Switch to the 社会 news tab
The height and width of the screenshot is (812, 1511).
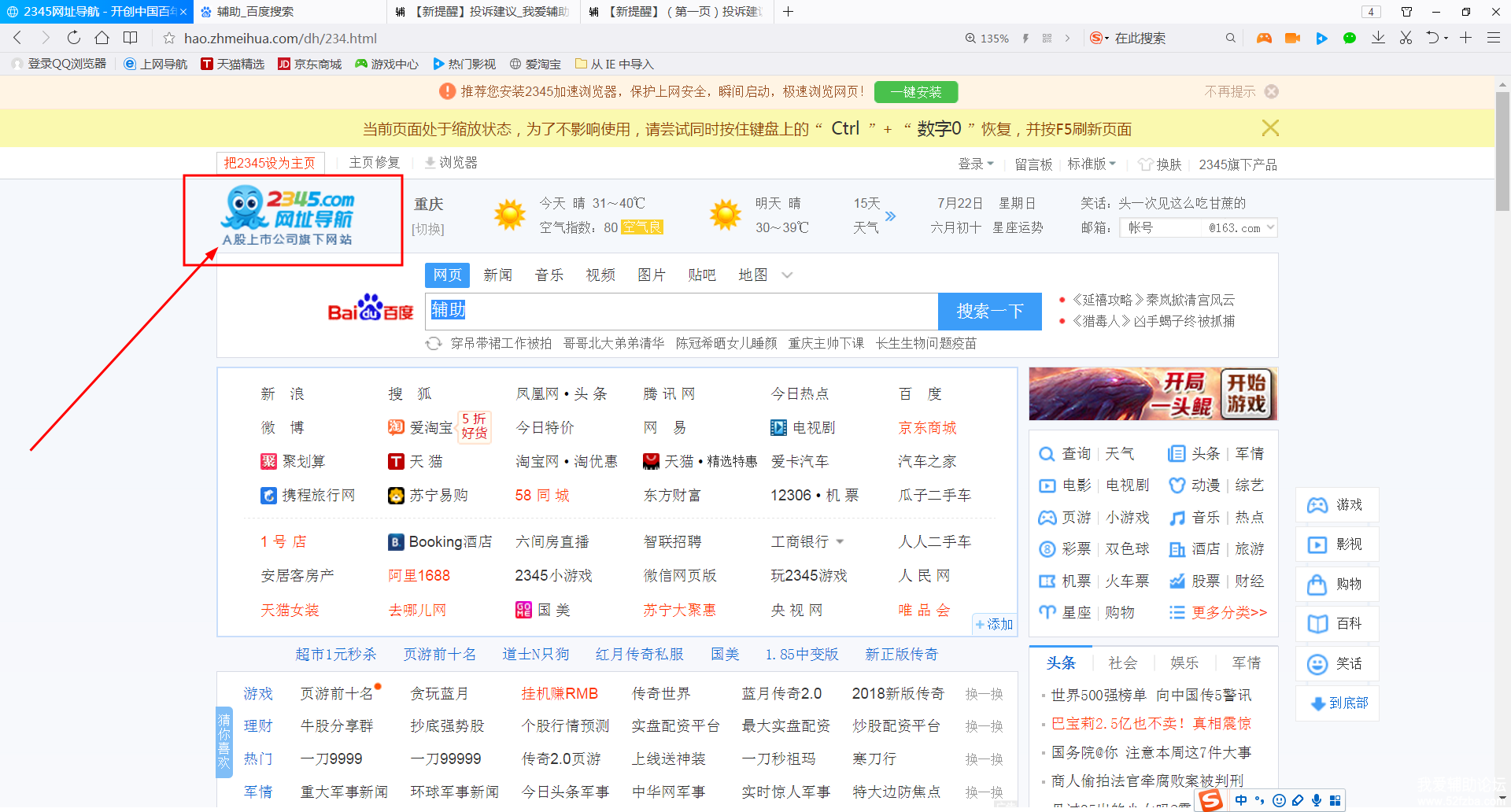click(1123, 663)
